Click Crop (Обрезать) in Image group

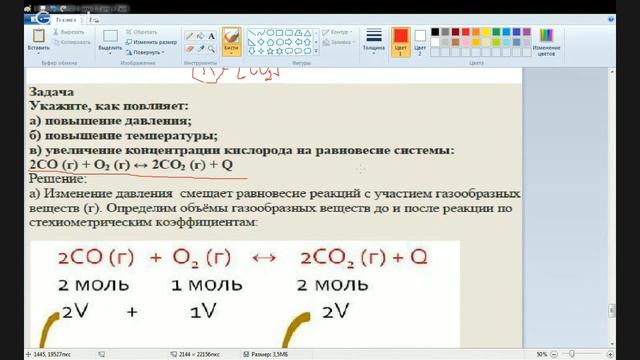coord(141,32)
